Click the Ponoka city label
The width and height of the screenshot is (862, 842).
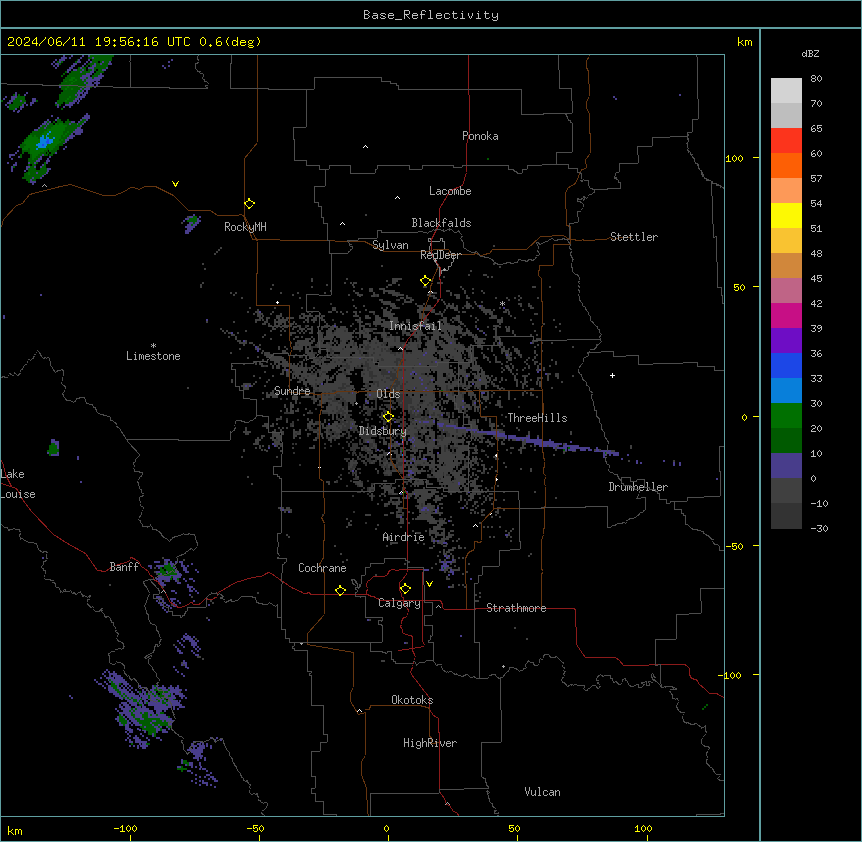pyautogui.click(x=480, y=136)
